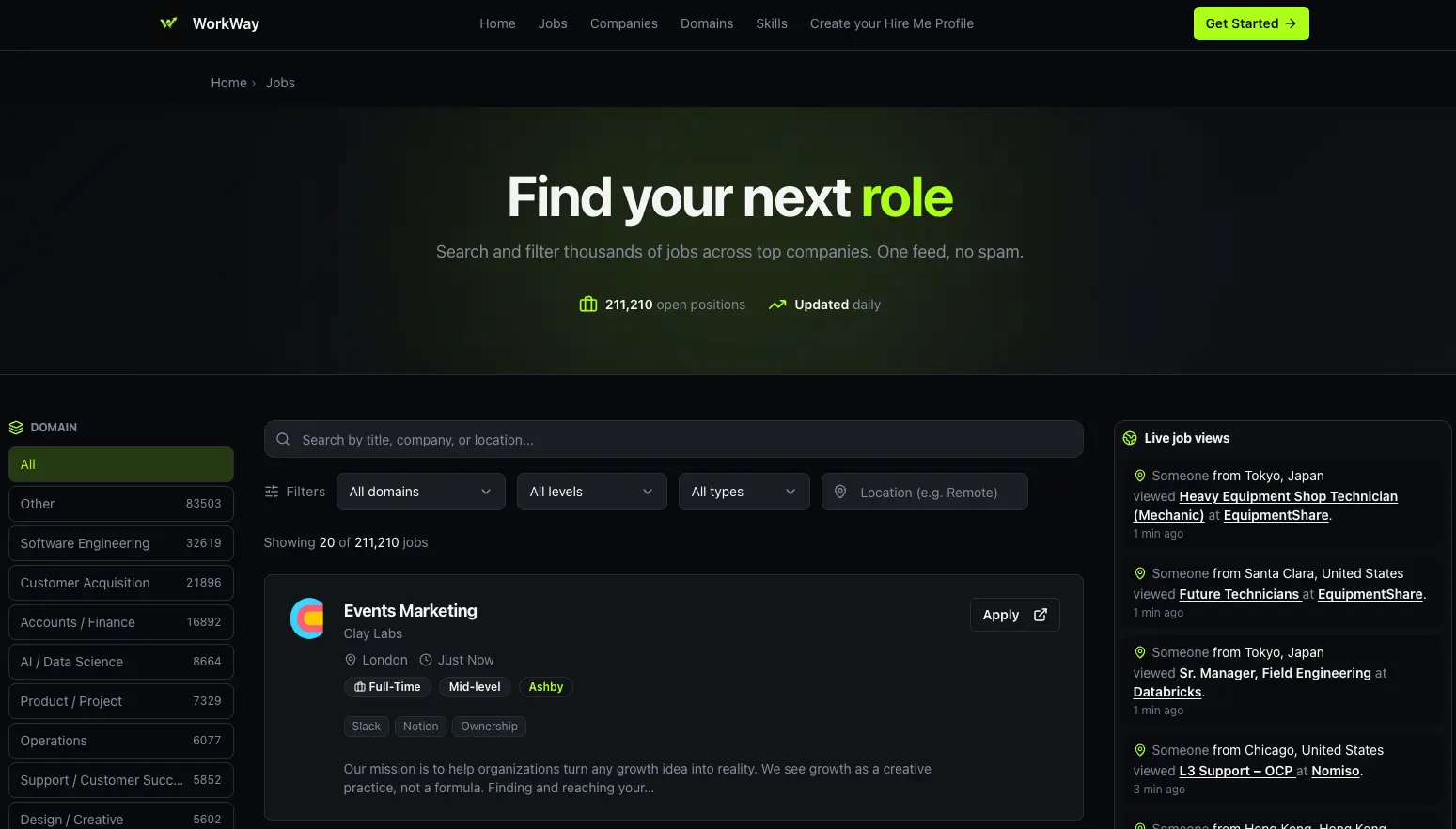
Task: Apply to the Events Marketing job
Action: 1014,615
